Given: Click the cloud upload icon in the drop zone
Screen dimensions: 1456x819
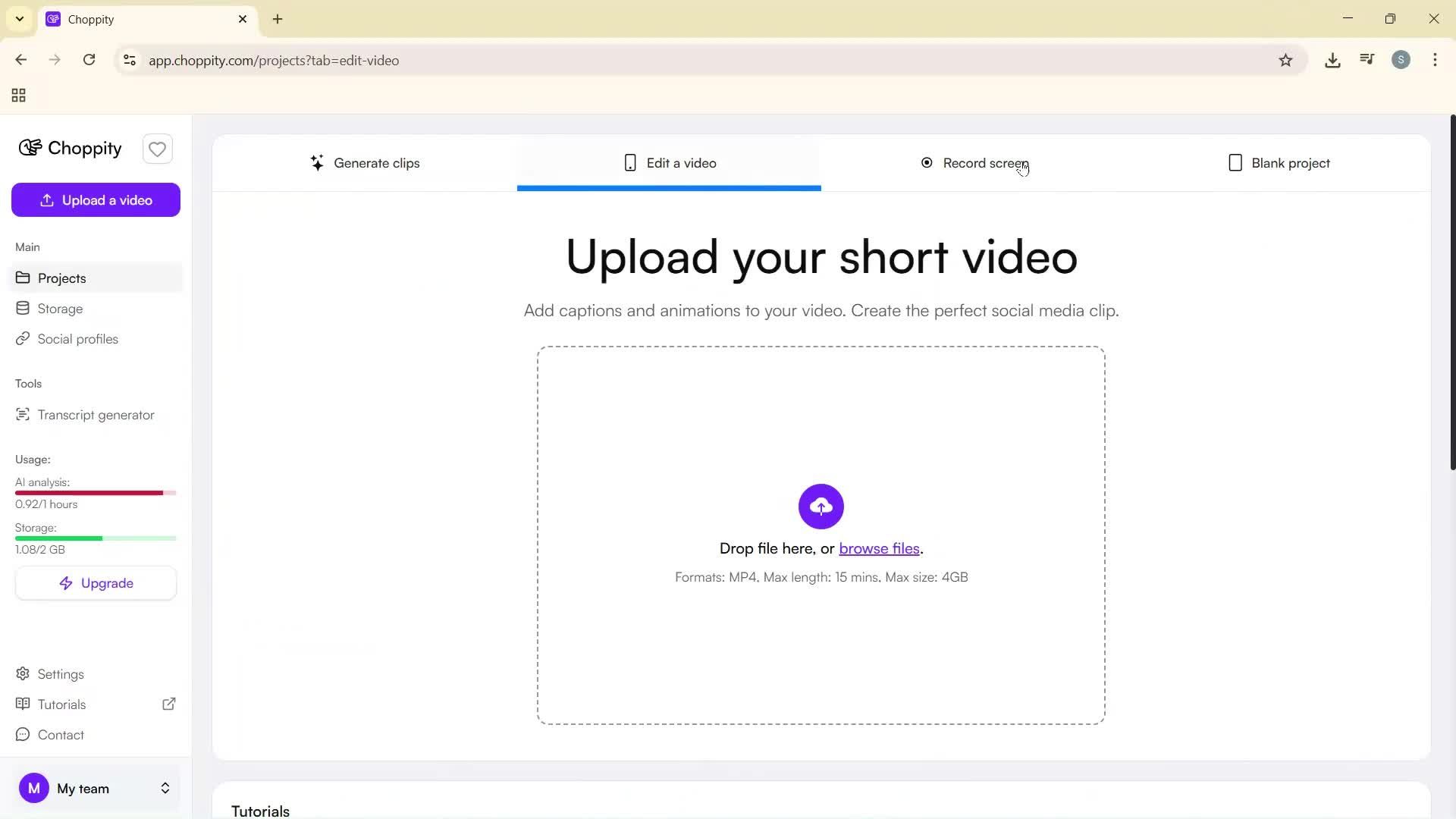Looking at the screenshot, I should pyautogui.click(x=821, y=506).
